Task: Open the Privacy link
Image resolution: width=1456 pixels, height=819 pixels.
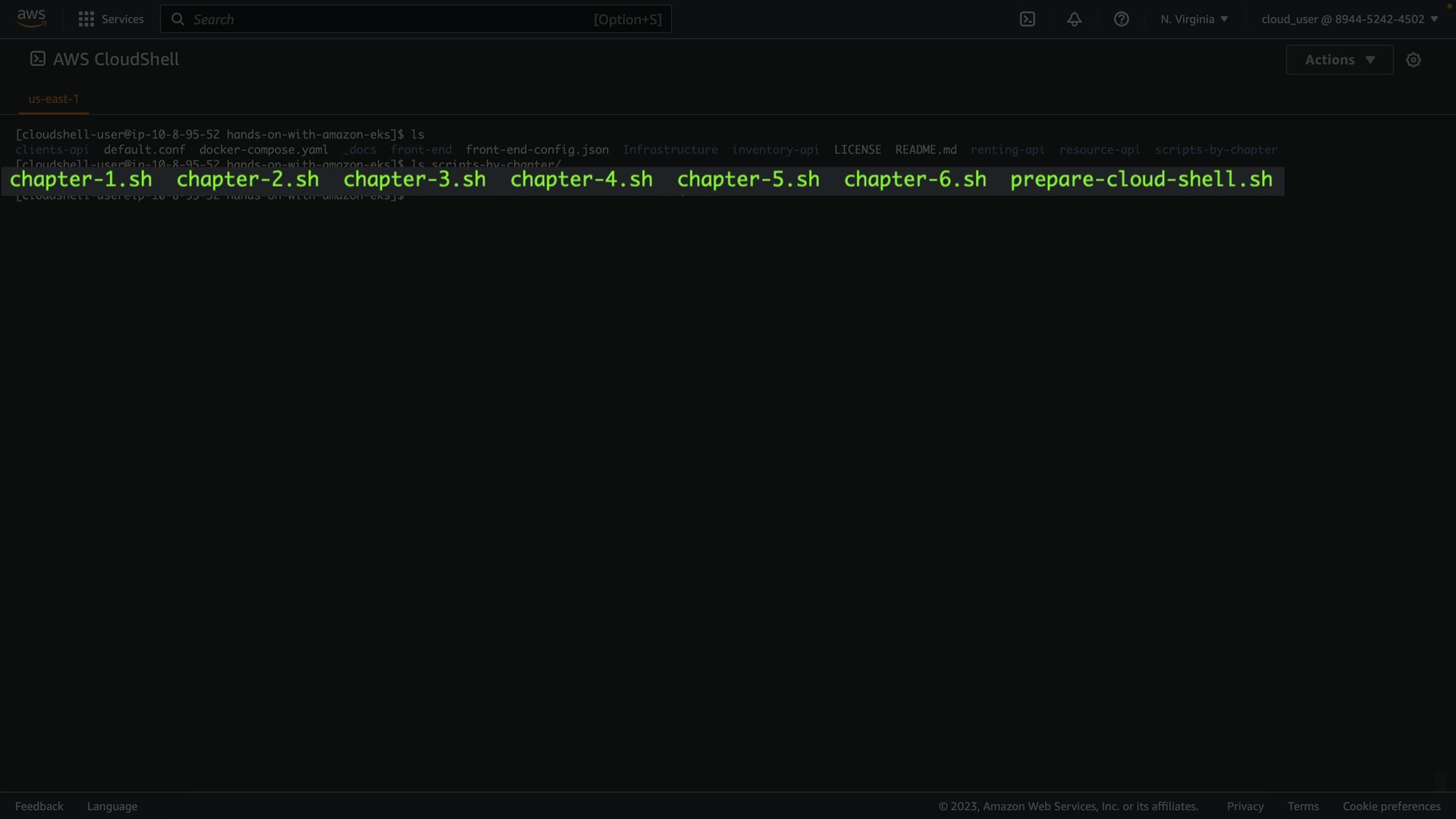Action: point(1245,806)
